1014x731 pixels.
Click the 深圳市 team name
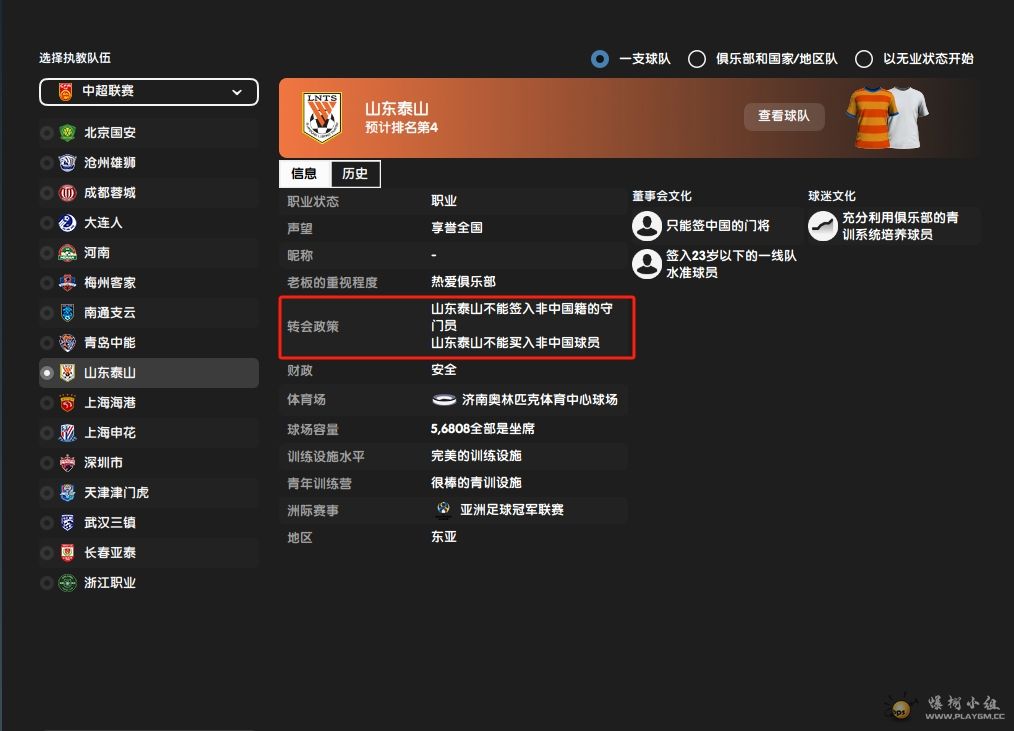click(103, 463)
